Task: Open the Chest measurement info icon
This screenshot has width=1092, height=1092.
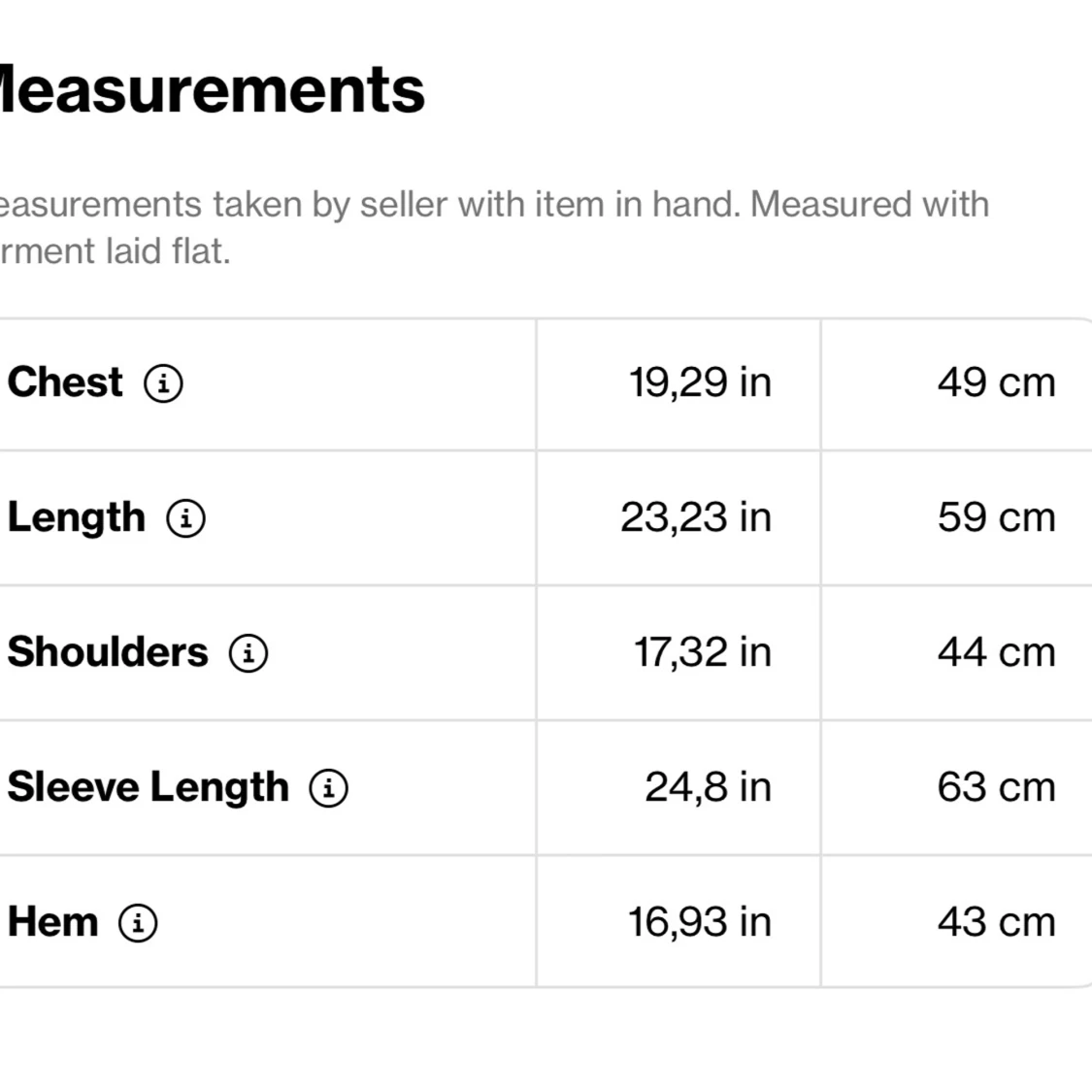Action: click(x=164, y=383)
